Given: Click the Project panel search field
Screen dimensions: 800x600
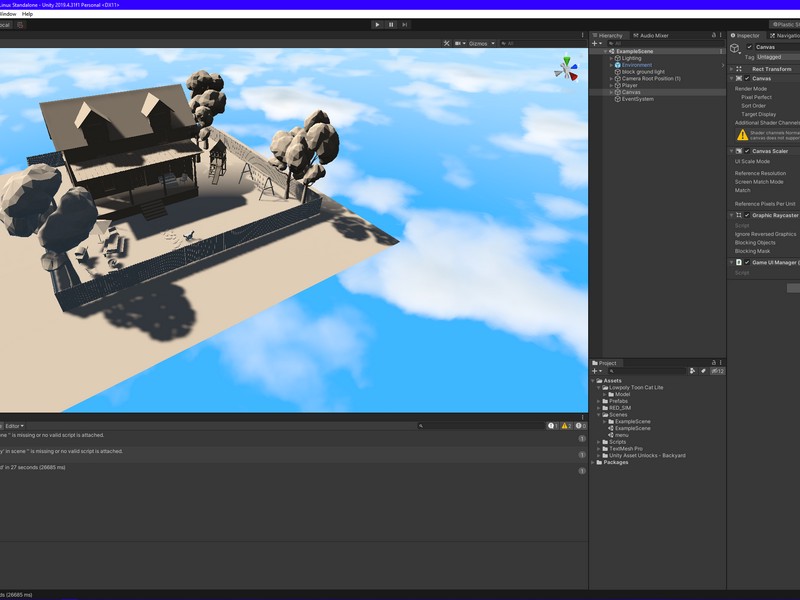Looking at the screenshot, I should coord(650,371).
